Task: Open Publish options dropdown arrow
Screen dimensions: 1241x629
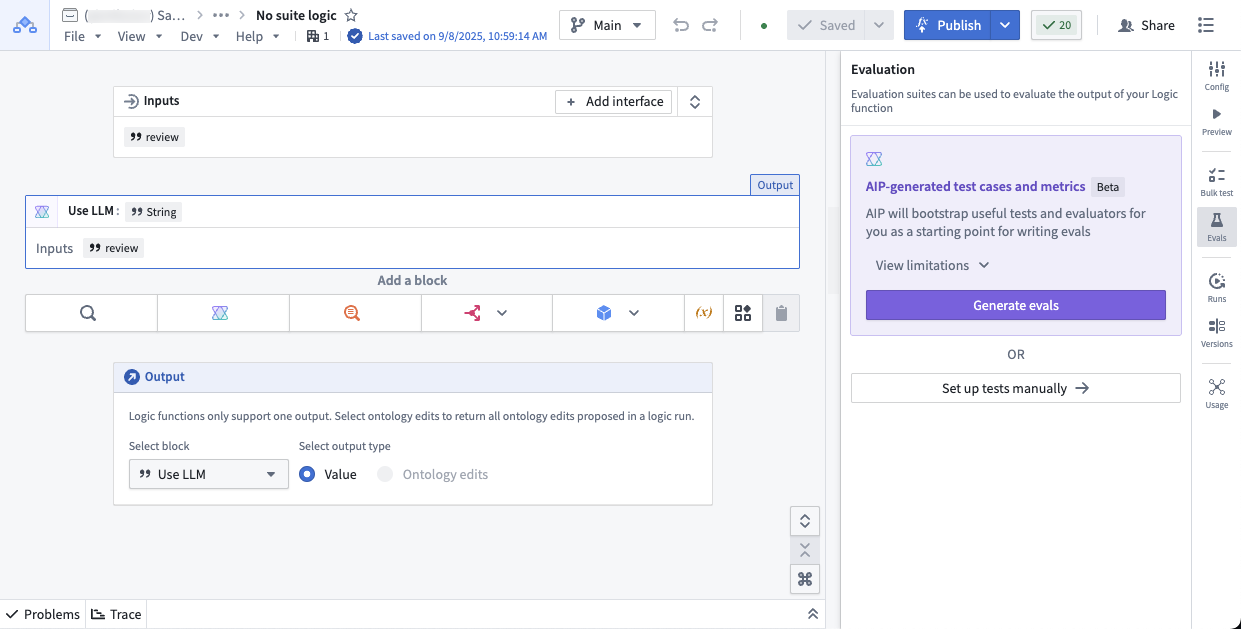Action: [1006, 25]
